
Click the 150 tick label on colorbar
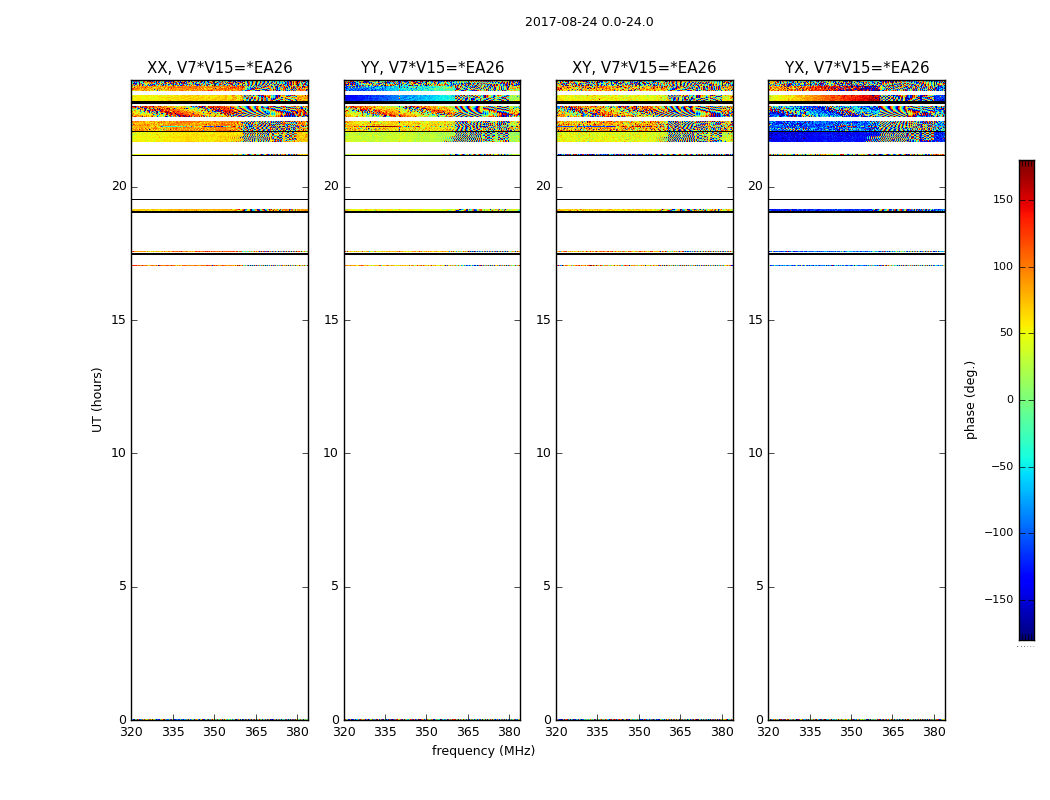(1002, 200)
